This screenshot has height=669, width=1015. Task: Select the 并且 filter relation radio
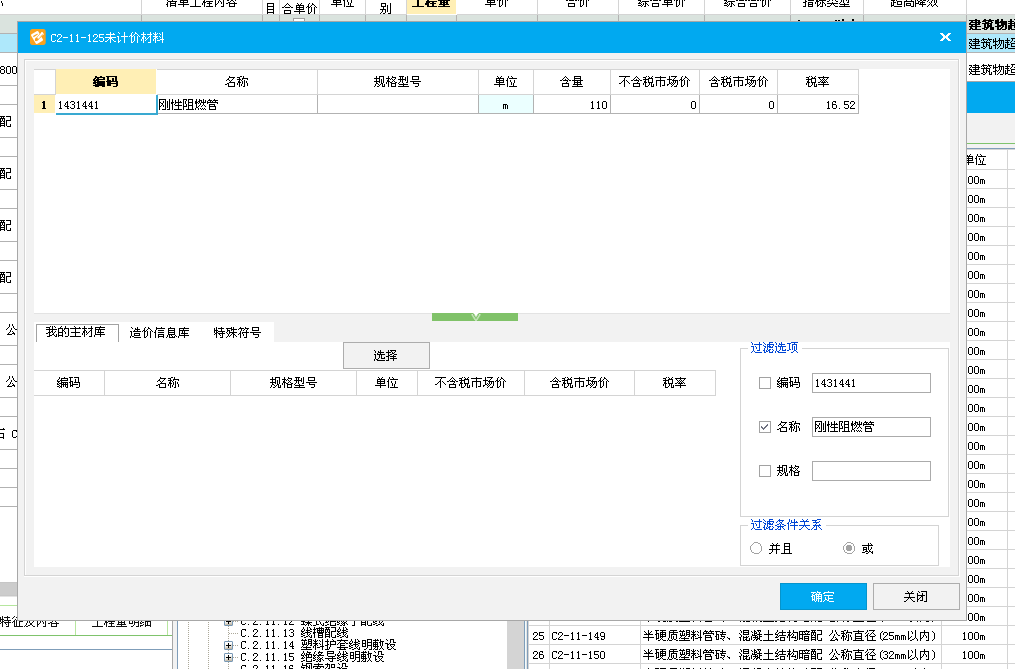tap(756, 549)
